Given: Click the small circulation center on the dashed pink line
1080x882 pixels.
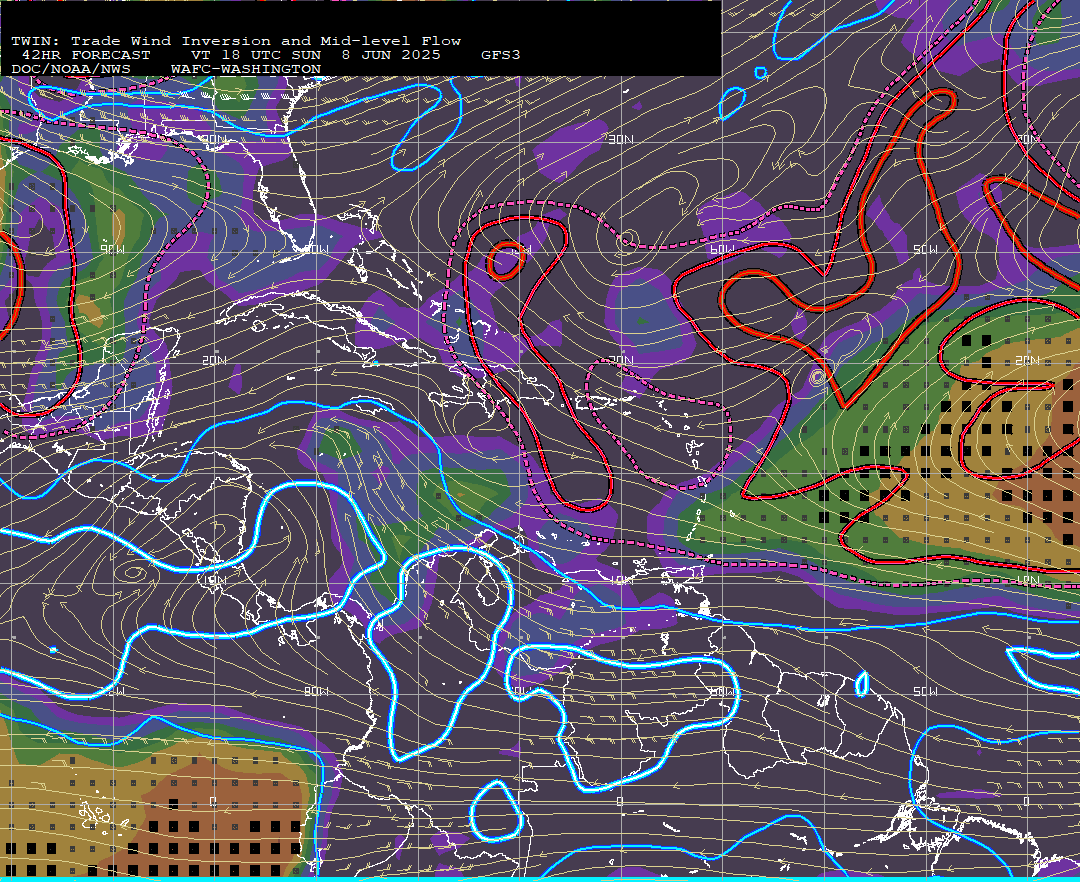Looking at the screenshot, I should (x=627, y=240).
